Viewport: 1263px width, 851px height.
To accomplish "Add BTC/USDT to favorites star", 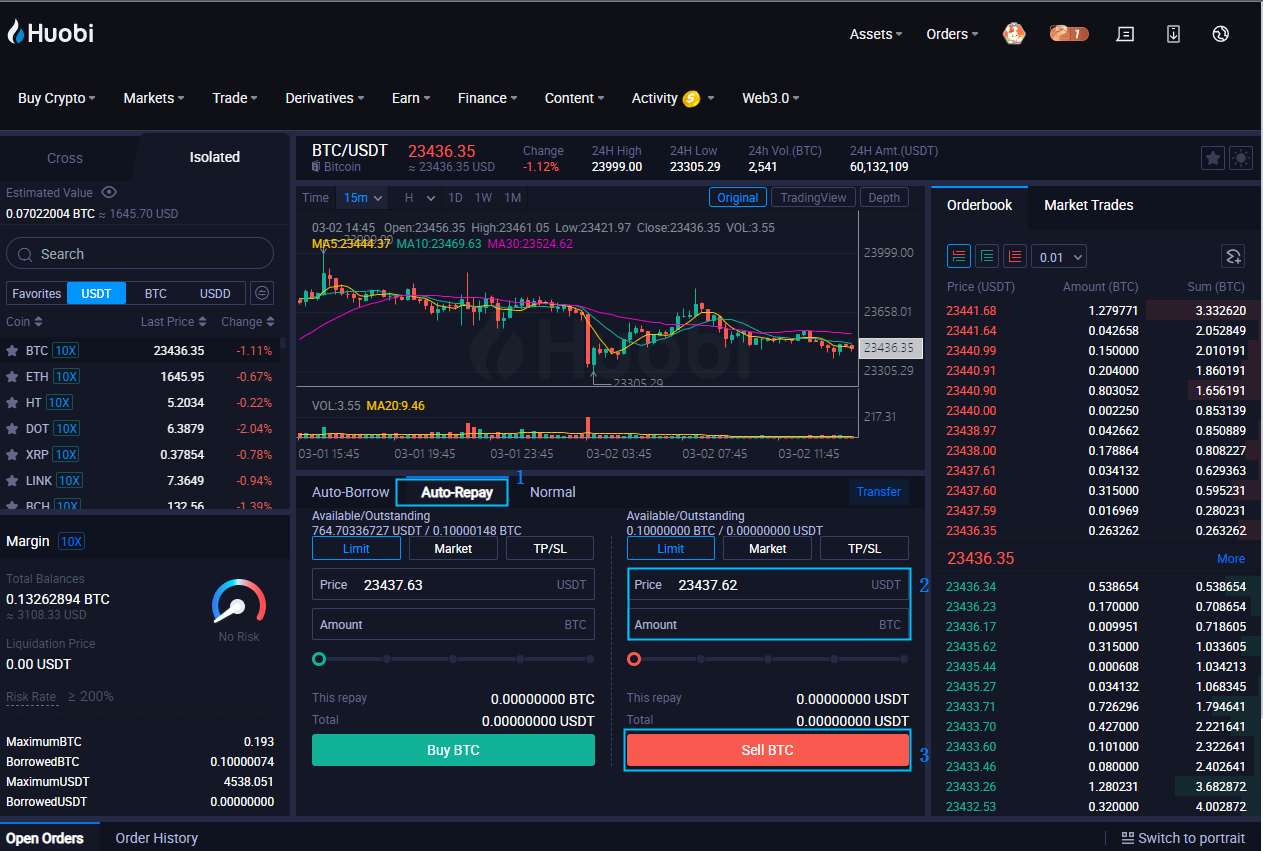I will (1212, 158).
